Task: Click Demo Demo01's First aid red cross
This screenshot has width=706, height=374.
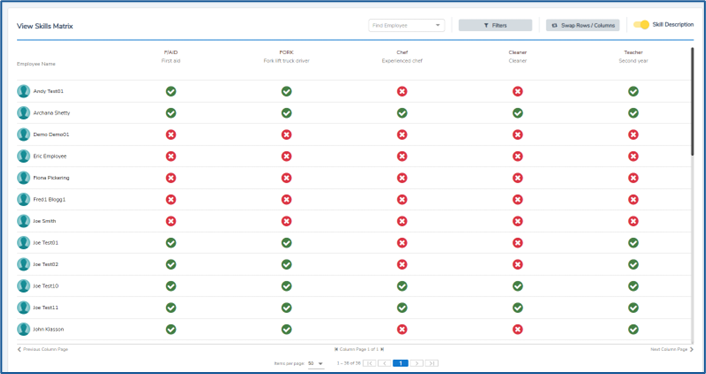Action: 171,135
